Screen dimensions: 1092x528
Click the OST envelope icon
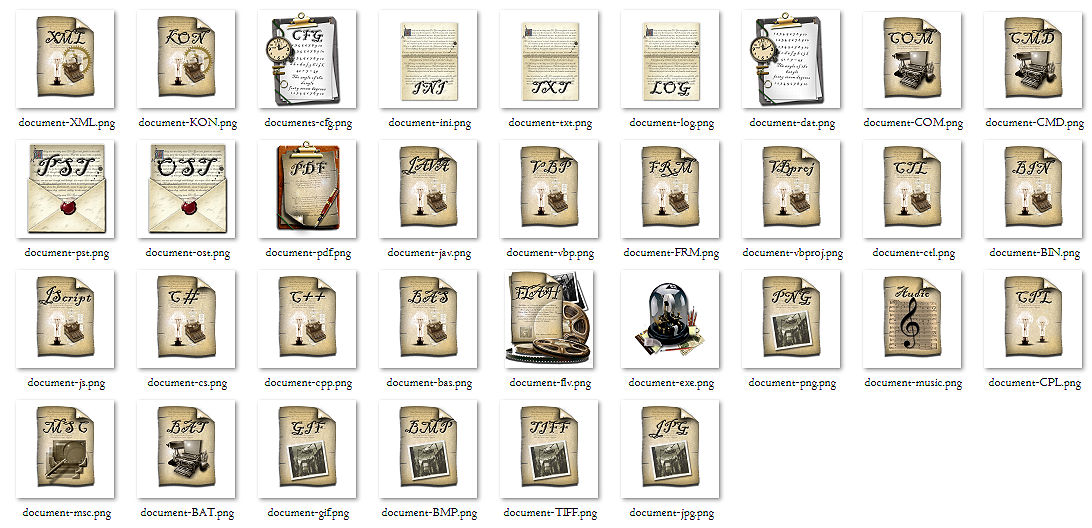click(186, 189)
